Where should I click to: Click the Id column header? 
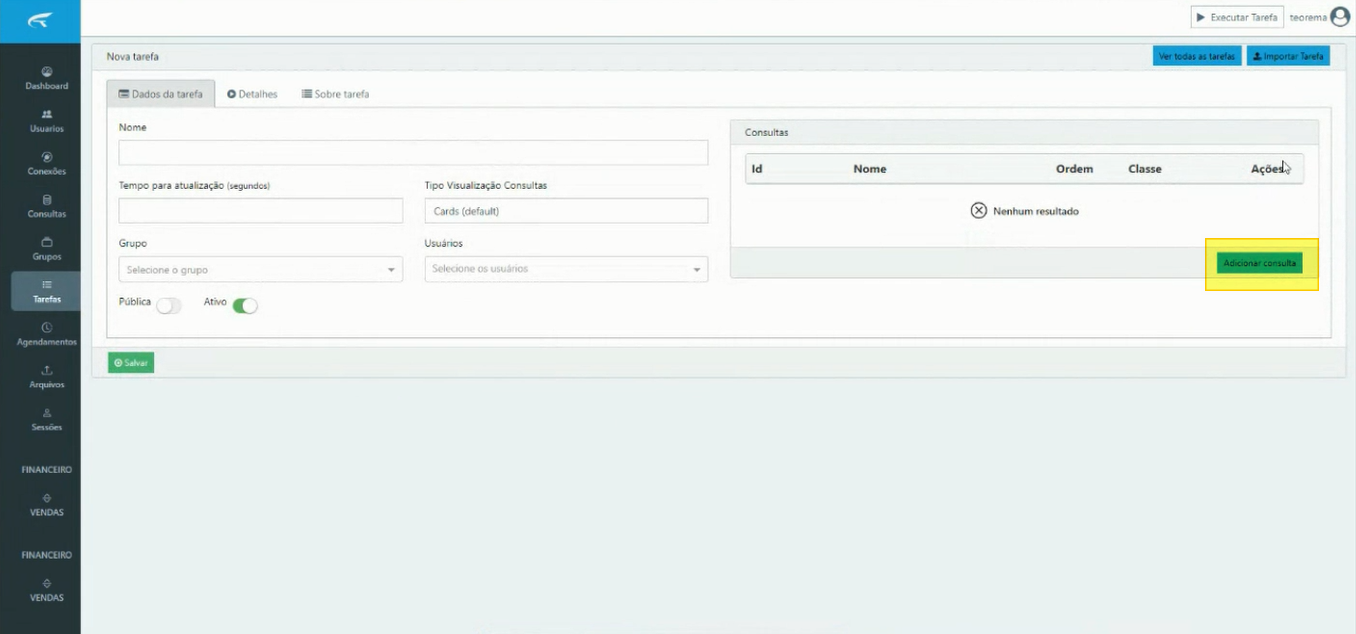tap(757, 169)
